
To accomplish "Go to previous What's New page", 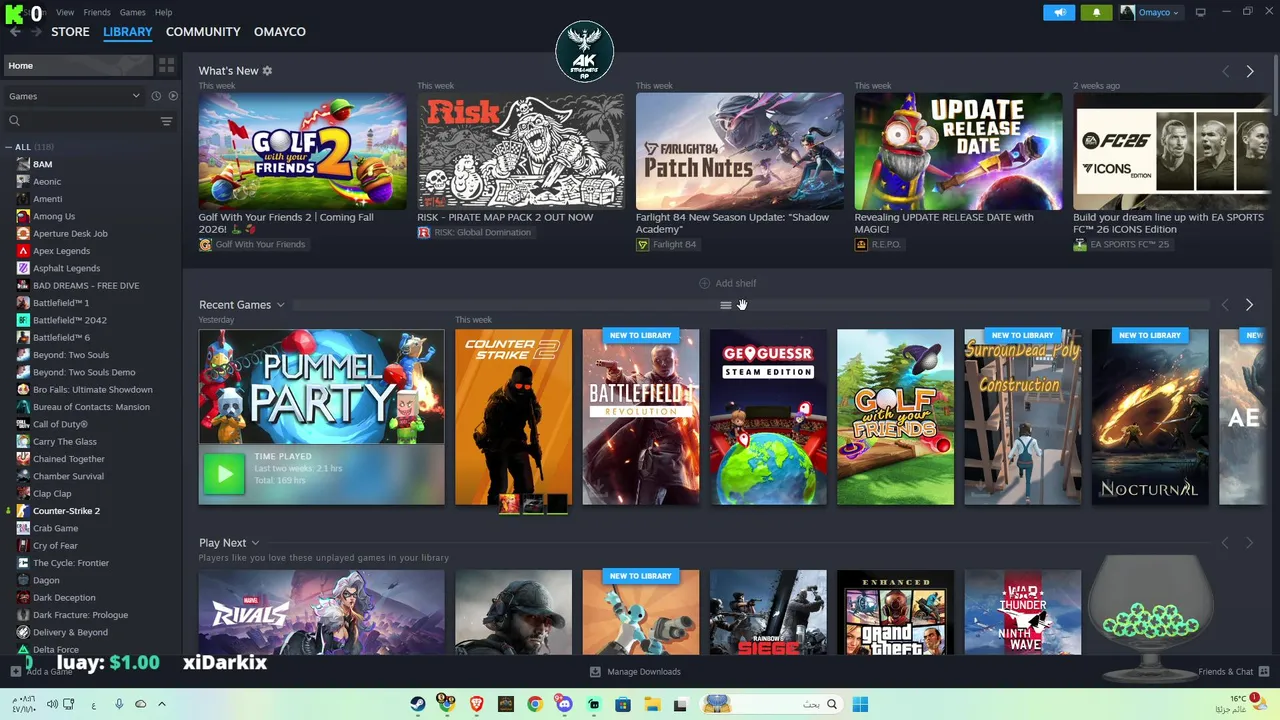I will (x=1225, y=71).
